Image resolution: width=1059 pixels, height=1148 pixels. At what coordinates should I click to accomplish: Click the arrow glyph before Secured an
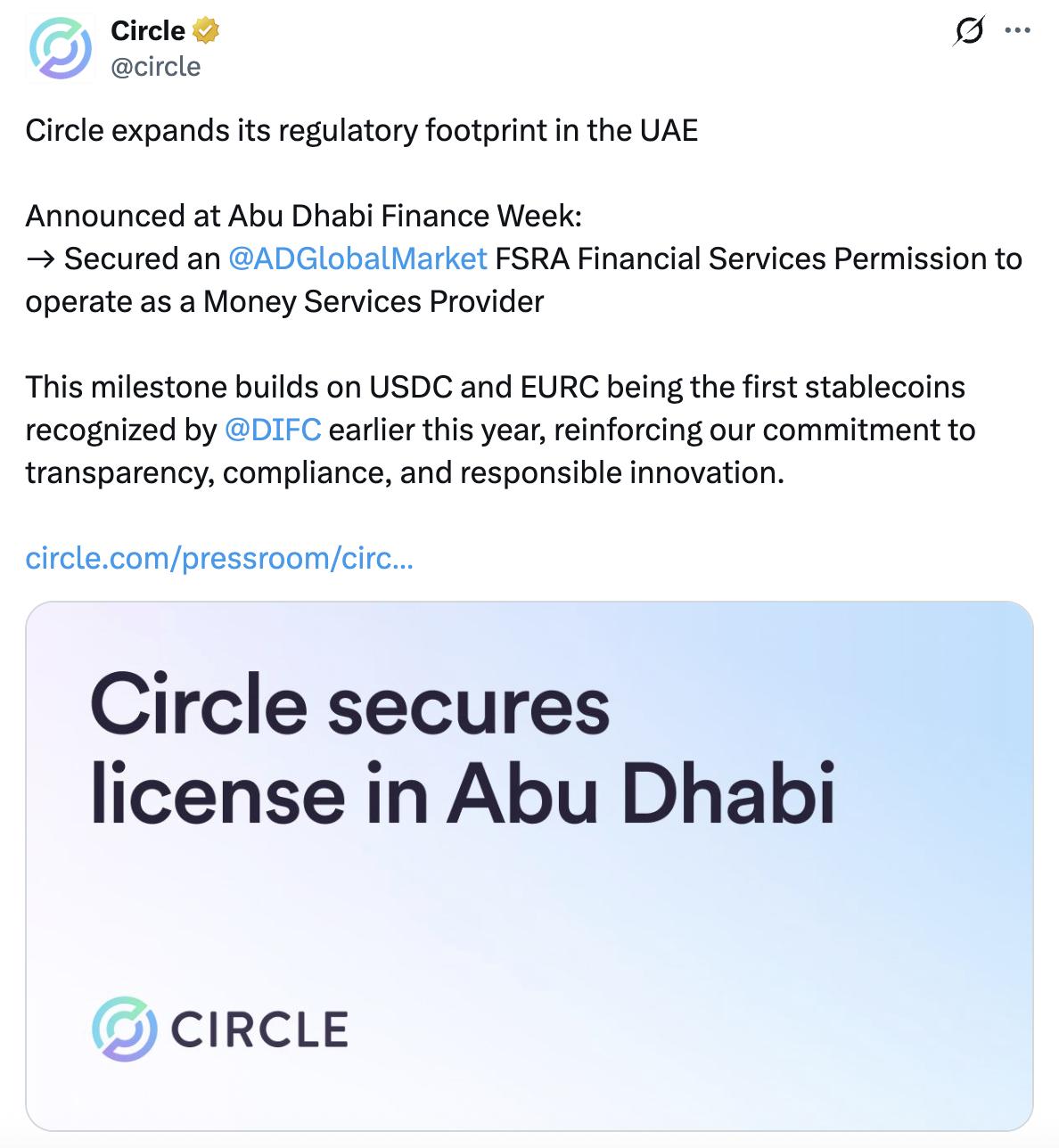click(39, 259)
